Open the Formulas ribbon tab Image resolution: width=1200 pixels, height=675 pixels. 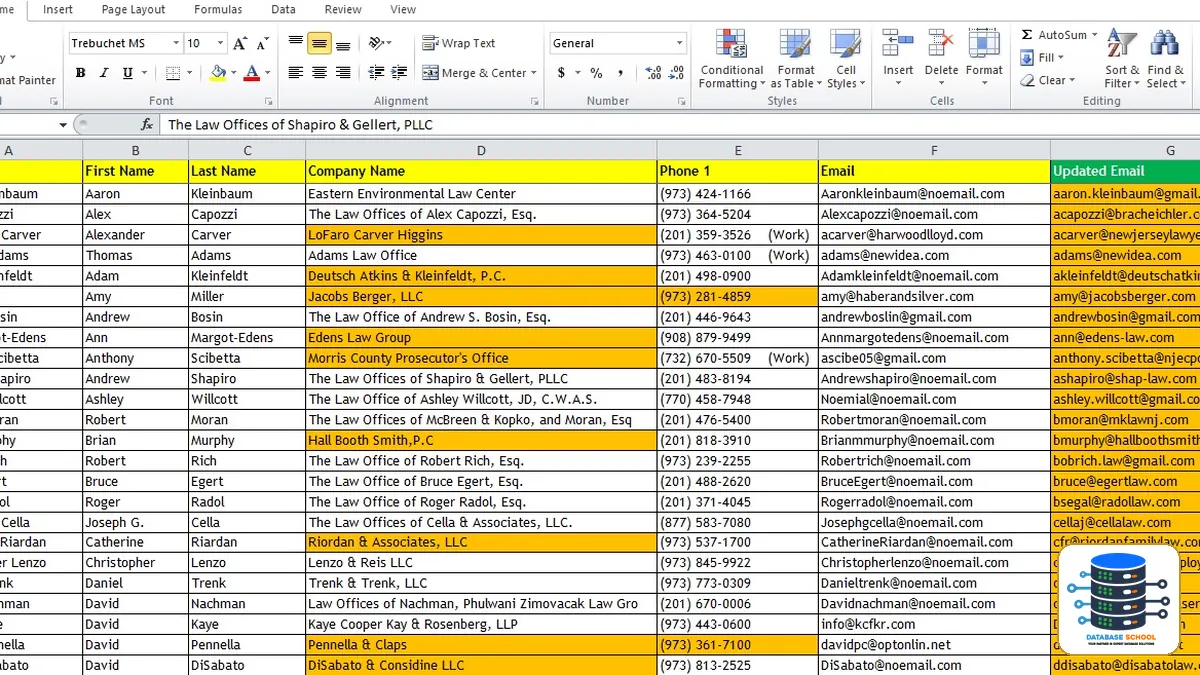[x=218, y=10]
